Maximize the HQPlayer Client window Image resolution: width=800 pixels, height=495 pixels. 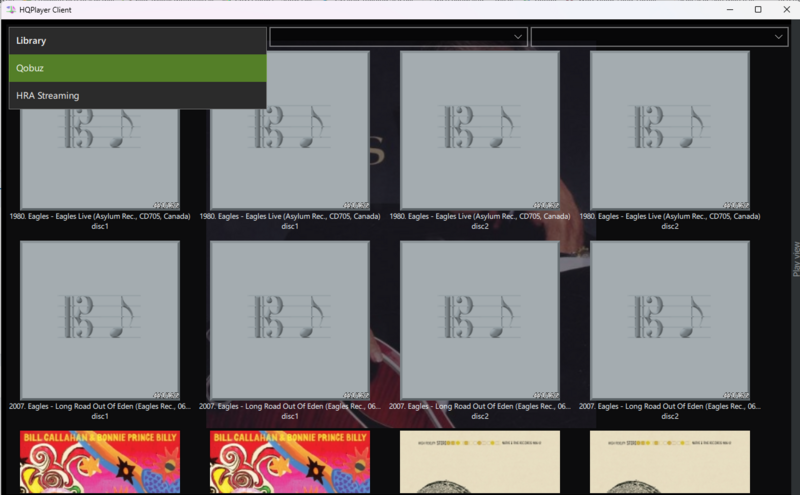coord(757,9)
